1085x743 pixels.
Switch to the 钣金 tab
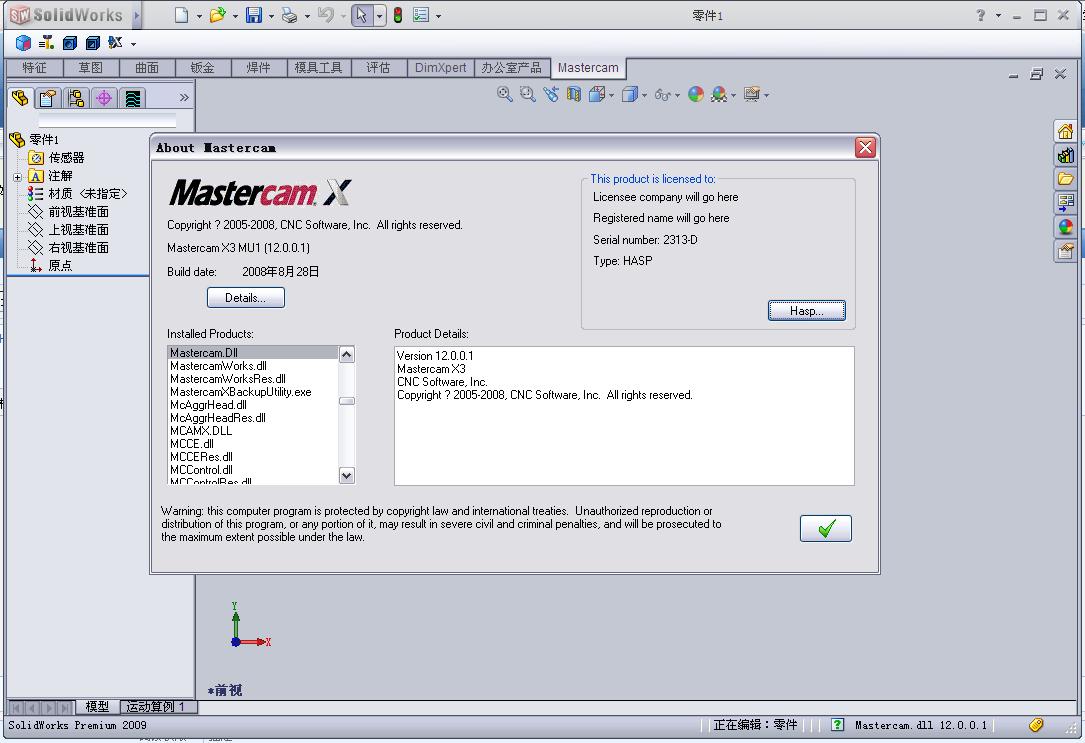(203, 68)
